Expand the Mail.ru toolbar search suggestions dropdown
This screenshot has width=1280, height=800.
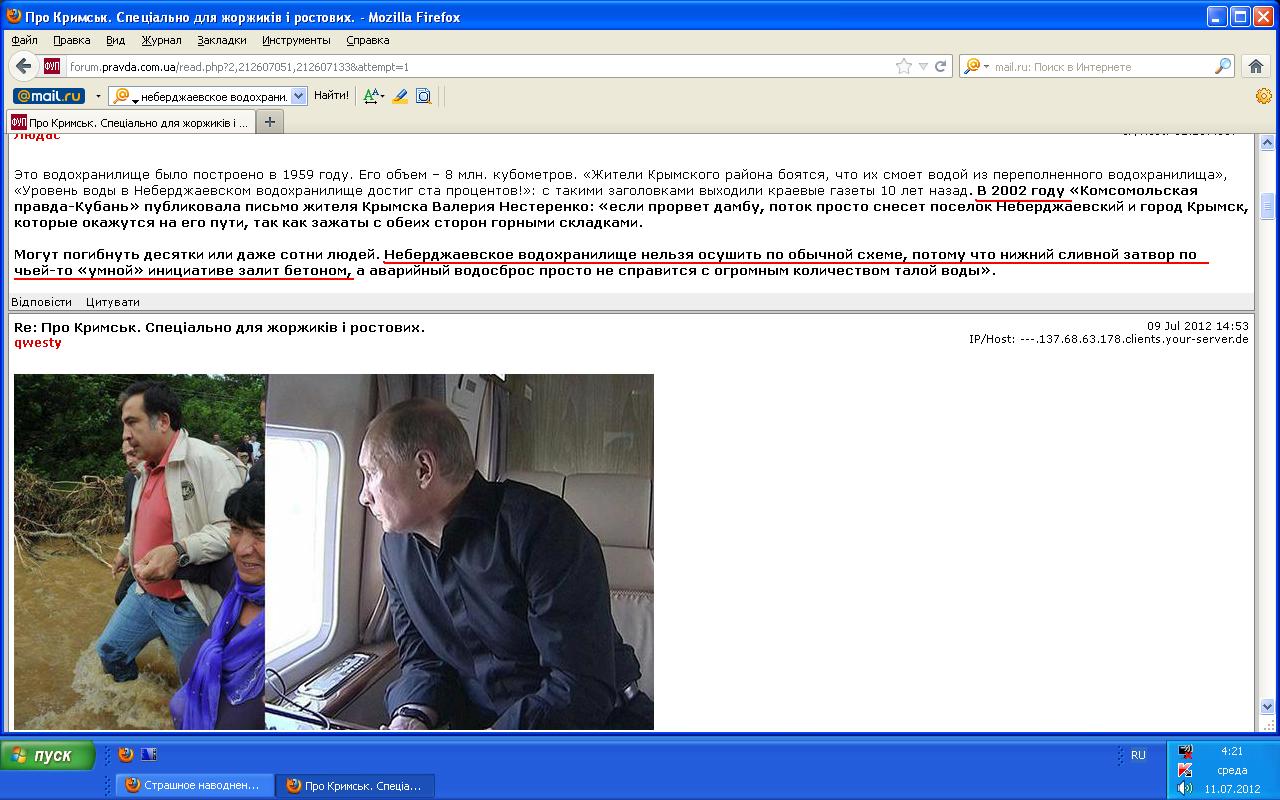point(298,96)
